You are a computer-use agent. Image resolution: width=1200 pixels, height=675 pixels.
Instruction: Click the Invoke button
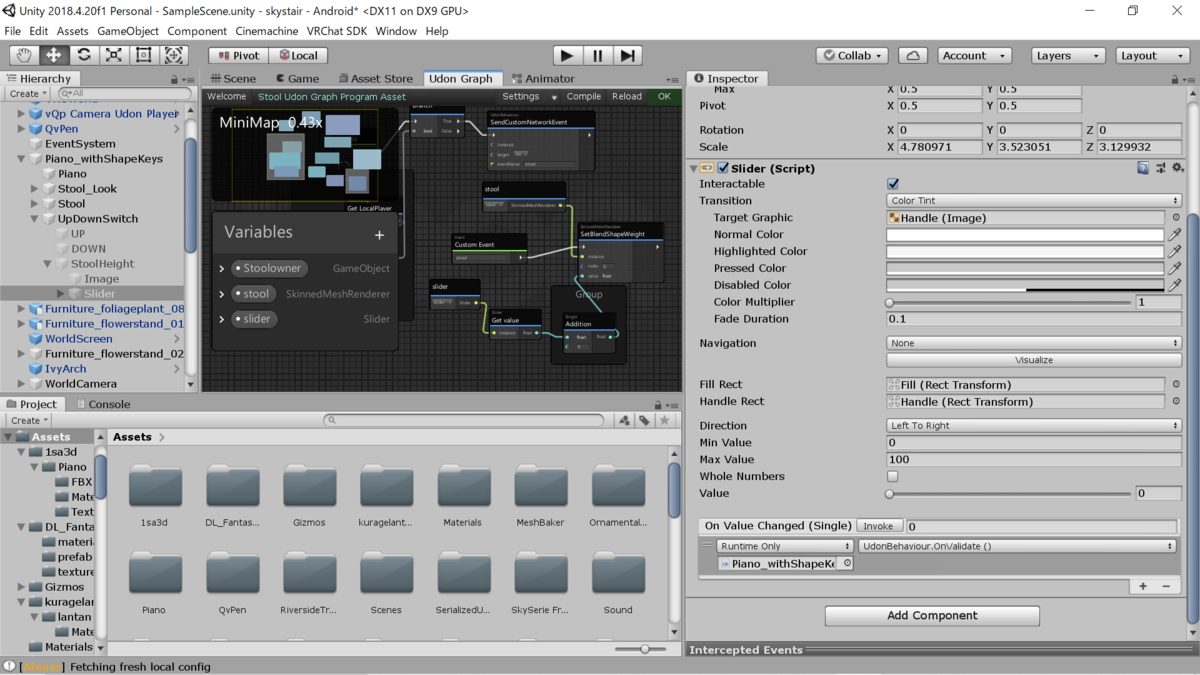878,526
